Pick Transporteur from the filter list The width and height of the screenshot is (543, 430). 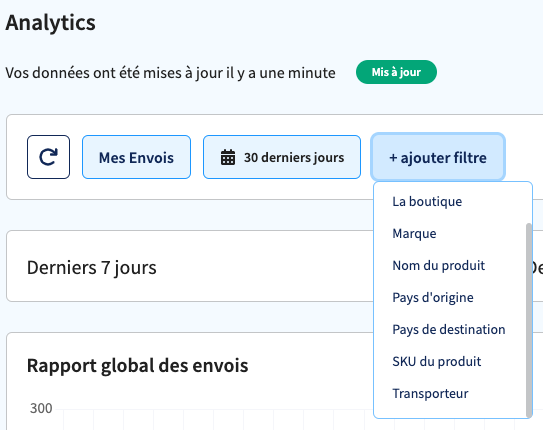[x=430, y=394]
